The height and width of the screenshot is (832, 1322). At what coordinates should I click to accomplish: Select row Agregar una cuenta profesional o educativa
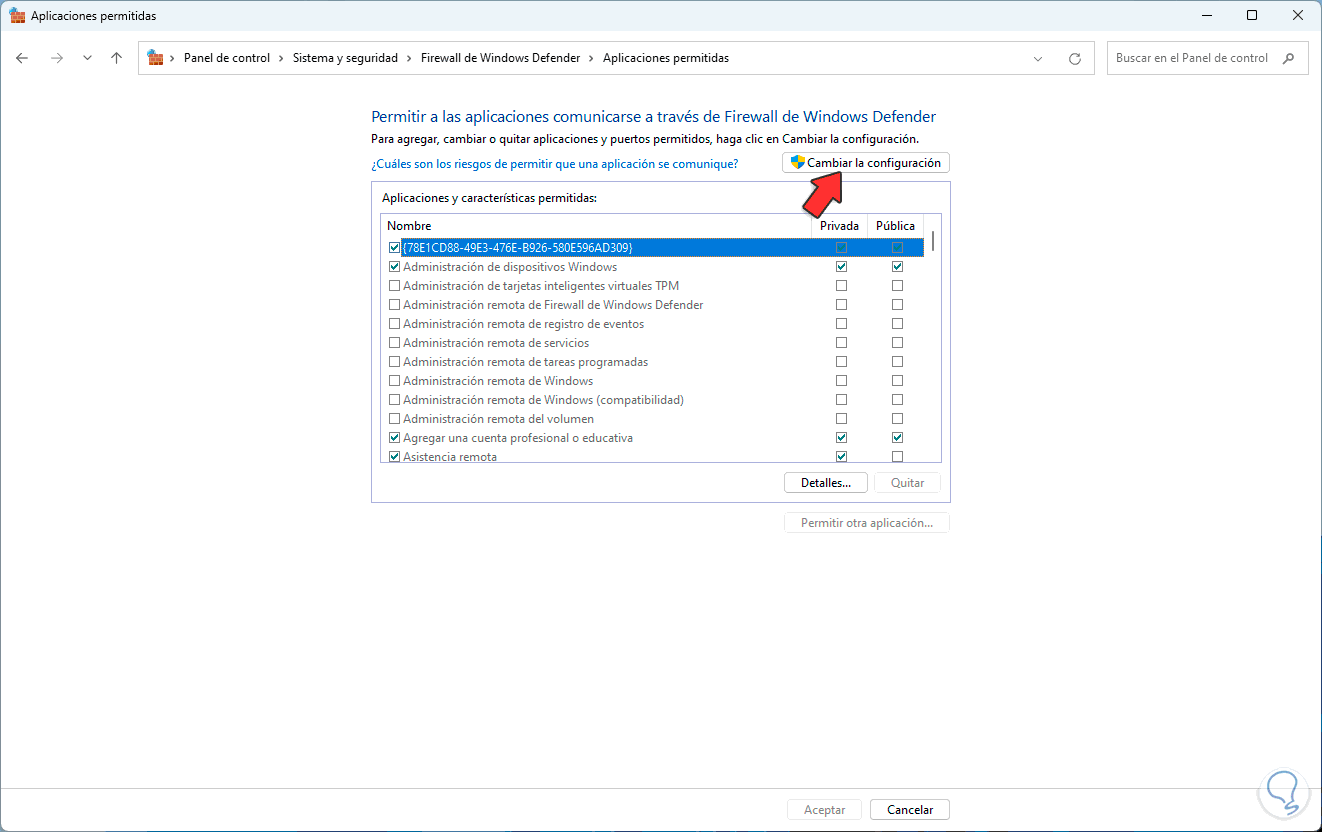coord(518,438)
